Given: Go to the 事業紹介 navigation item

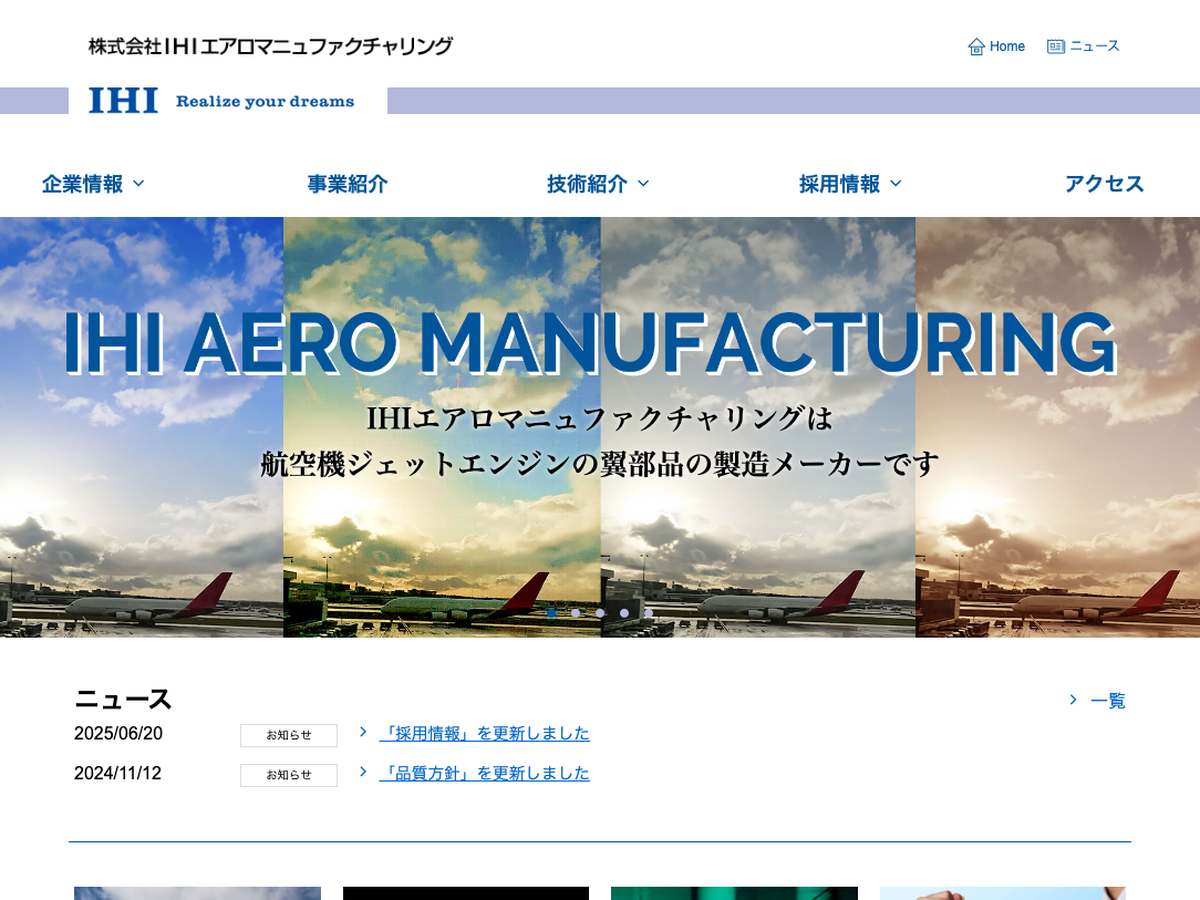Looking at the screenshot, I should tap(347, 184).
